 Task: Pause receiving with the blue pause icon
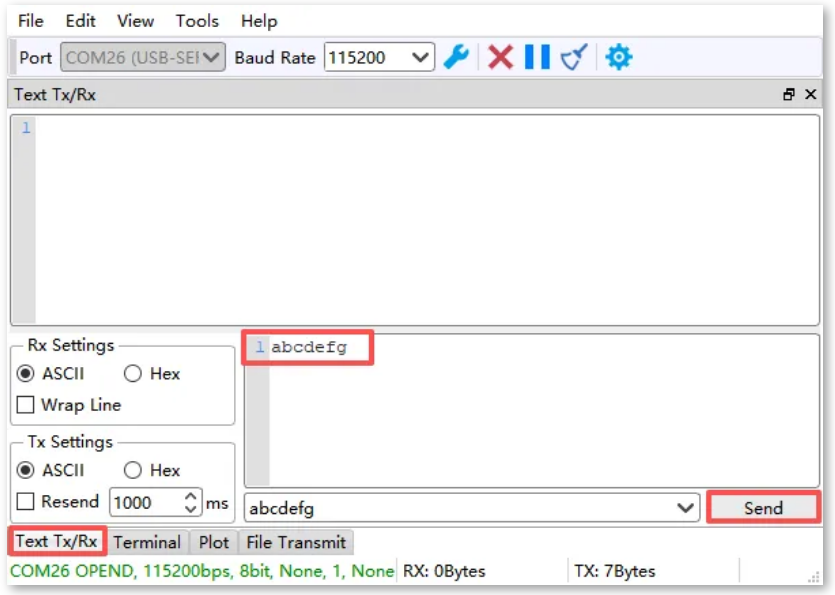(x=537, y=57)
